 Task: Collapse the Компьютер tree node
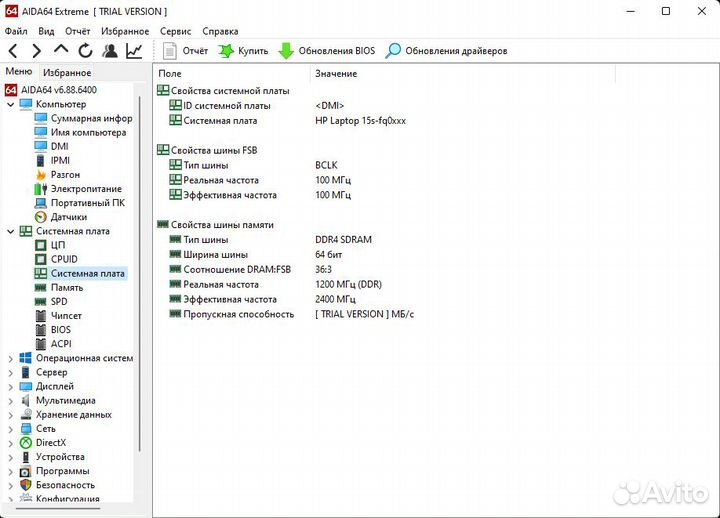click(x=12, y=104)
